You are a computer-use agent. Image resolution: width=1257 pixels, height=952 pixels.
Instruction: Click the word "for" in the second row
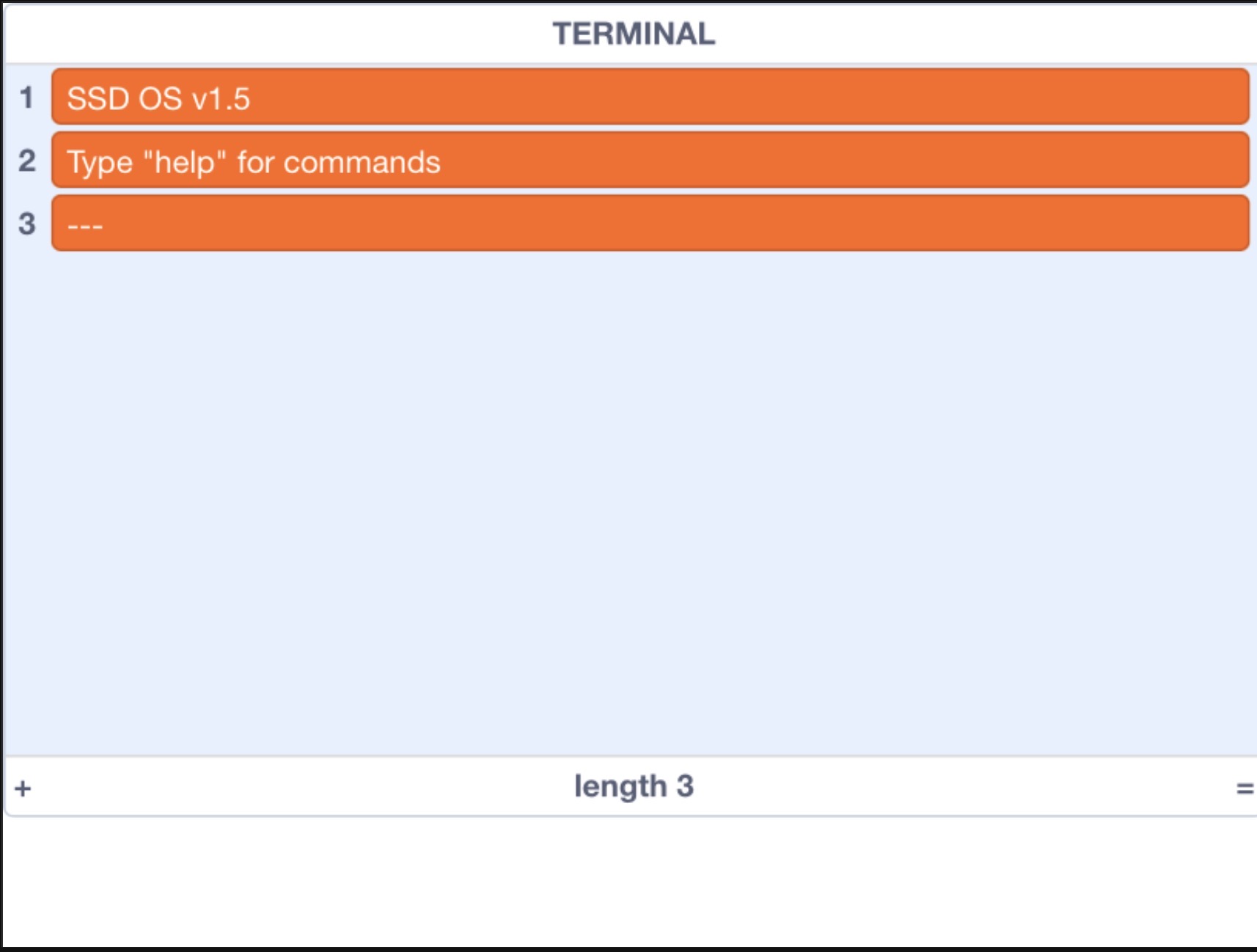pos(255,162)
